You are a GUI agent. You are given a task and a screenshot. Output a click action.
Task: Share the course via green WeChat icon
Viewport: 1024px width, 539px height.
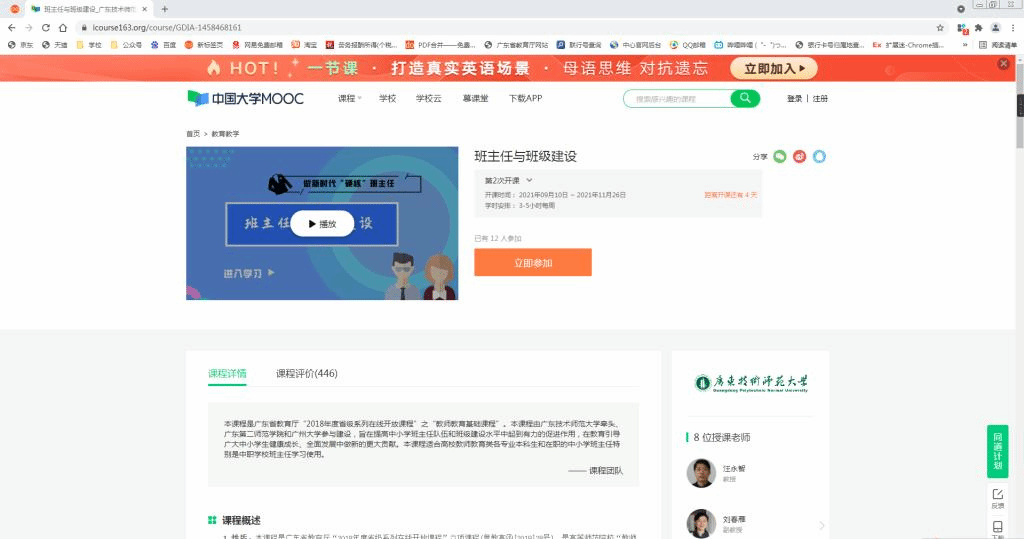(x=780, y=157)
